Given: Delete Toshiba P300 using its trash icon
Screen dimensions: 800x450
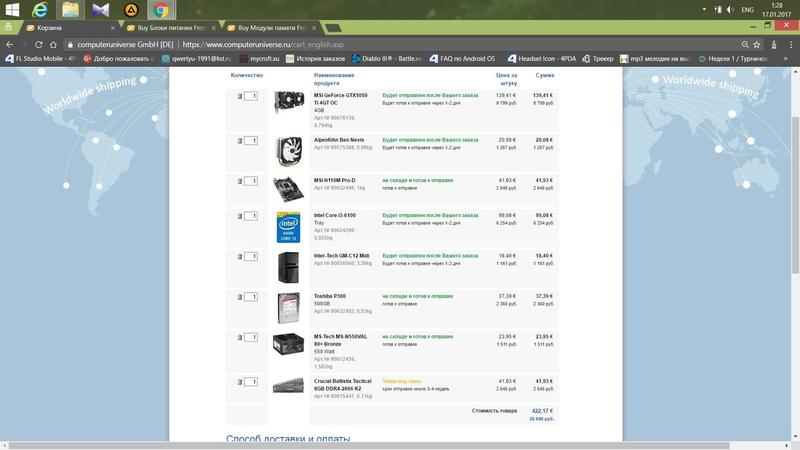Looking at the screenshot, I should (240, 297).
